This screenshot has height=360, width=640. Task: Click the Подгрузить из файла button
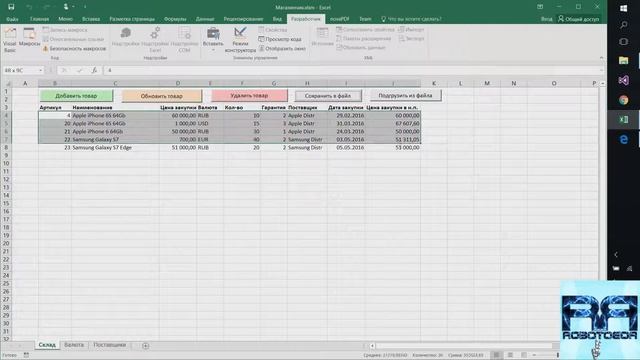tap(405, 96)
